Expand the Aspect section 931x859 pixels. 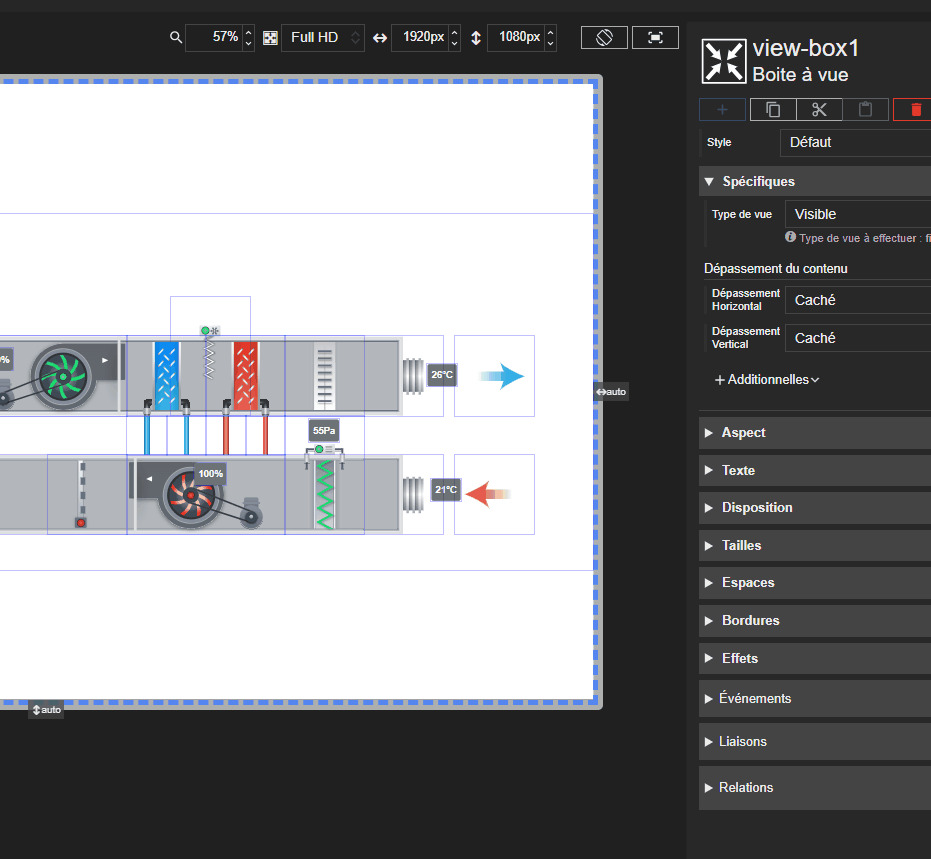[x=815, y=433]
